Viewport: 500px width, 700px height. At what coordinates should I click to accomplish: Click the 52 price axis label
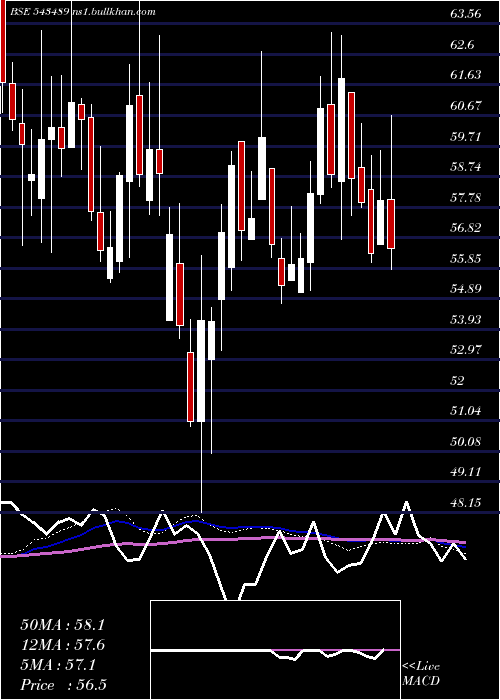coord(459,381)
